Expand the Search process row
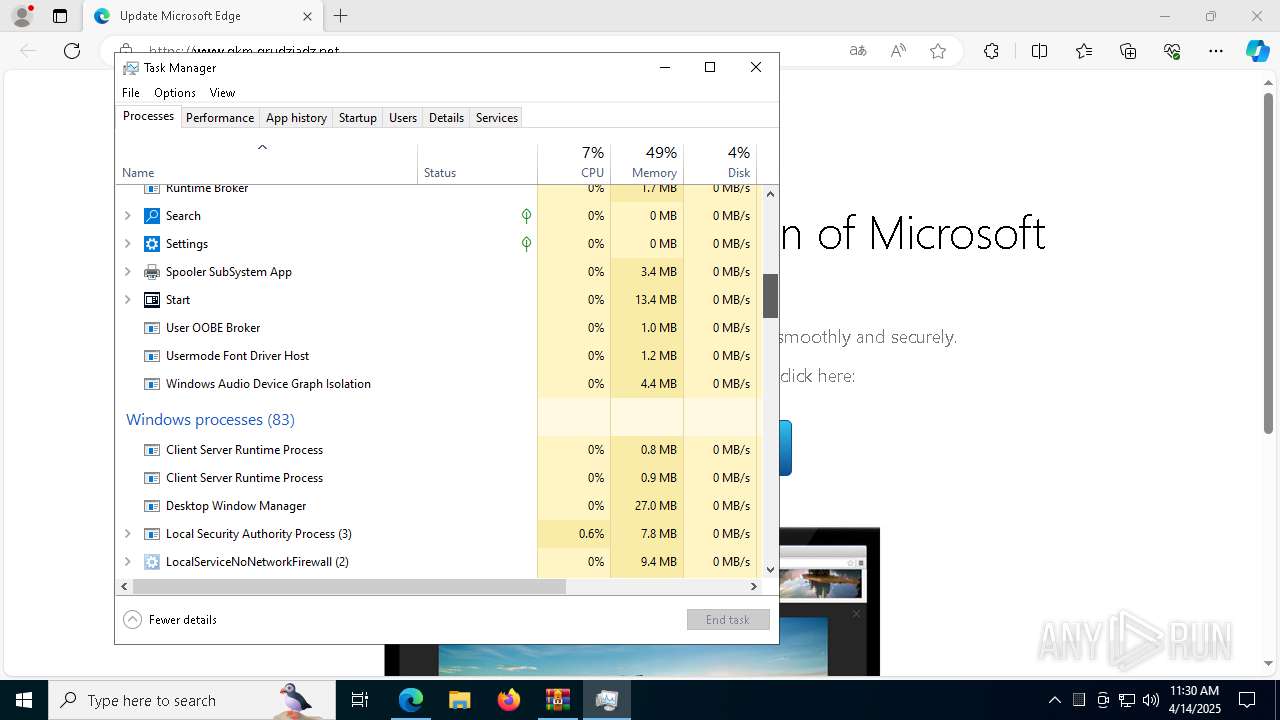 [127, 216]
